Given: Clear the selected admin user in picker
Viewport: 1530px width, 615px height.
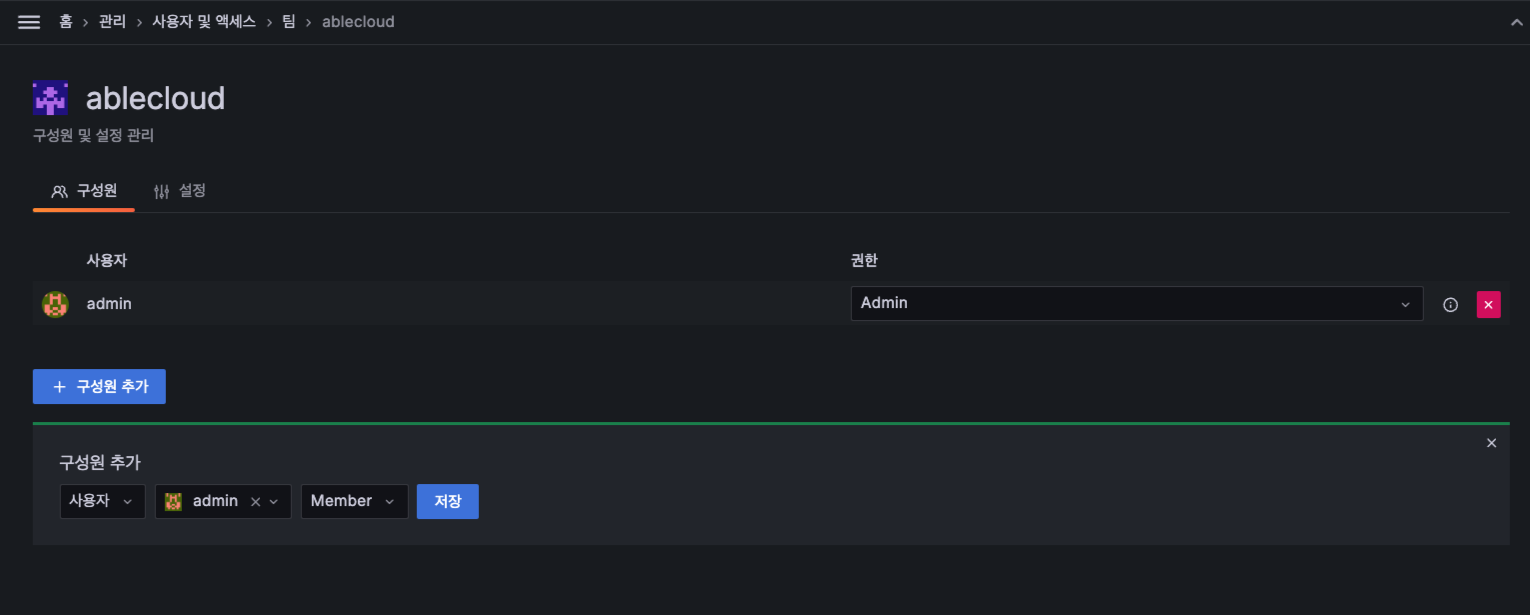Looking at the screenshot, I should [255, 502].
